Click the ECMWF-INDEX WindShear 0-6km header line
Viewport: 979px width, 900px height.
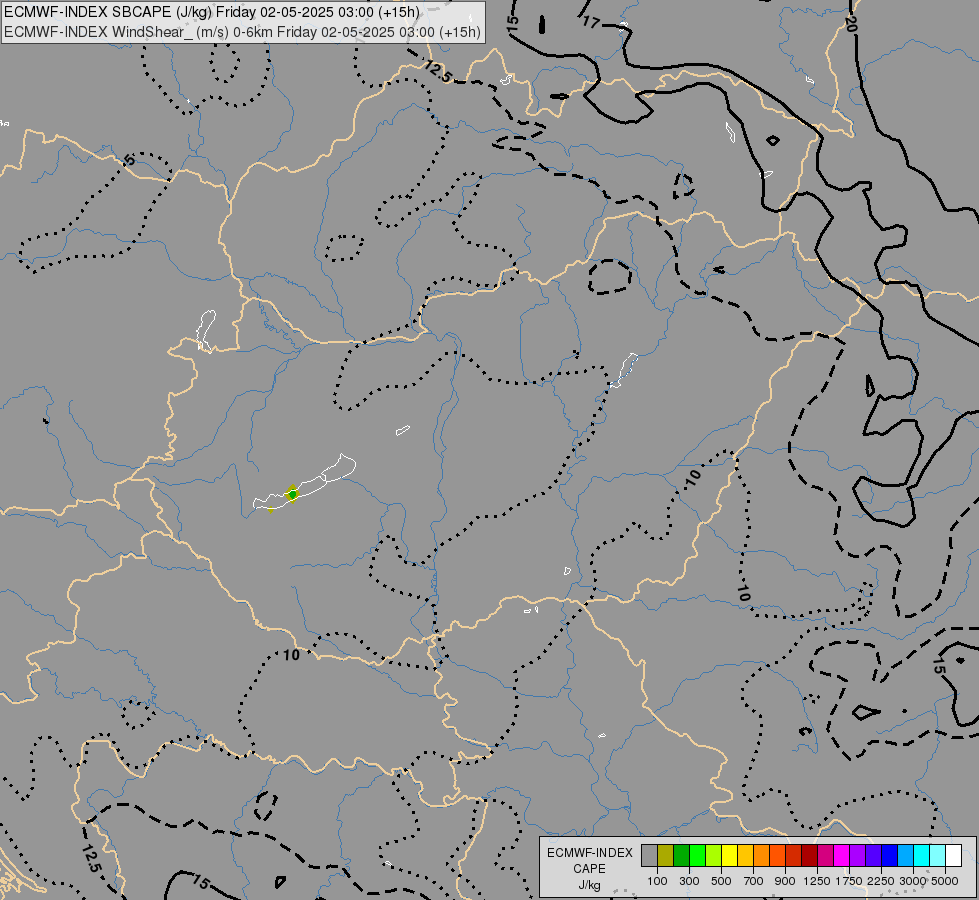(242, 32)
